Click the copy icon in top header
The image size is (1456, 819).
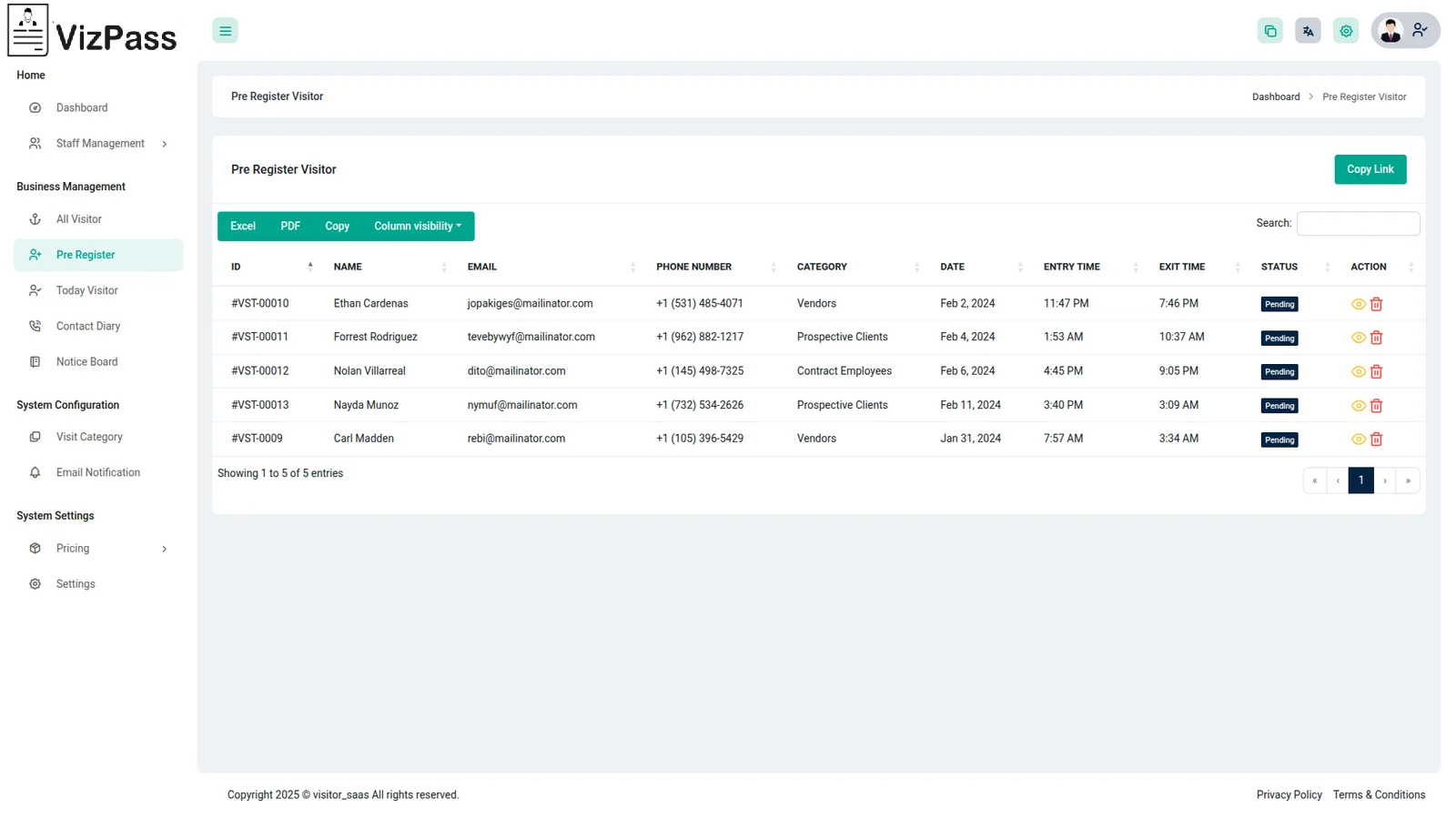tap(1269, 31)
